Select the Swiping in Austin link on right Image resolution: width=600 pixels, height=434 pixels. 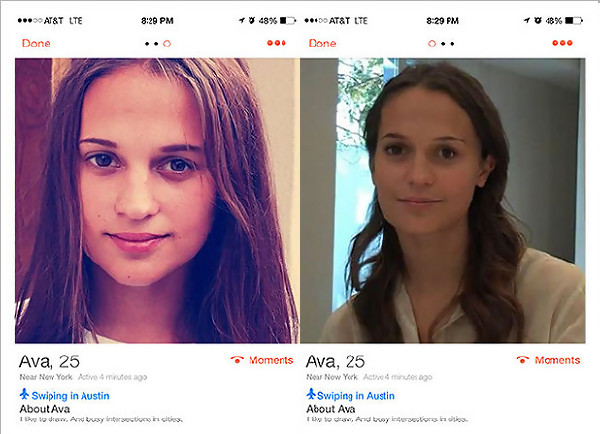tap(356, 396)
